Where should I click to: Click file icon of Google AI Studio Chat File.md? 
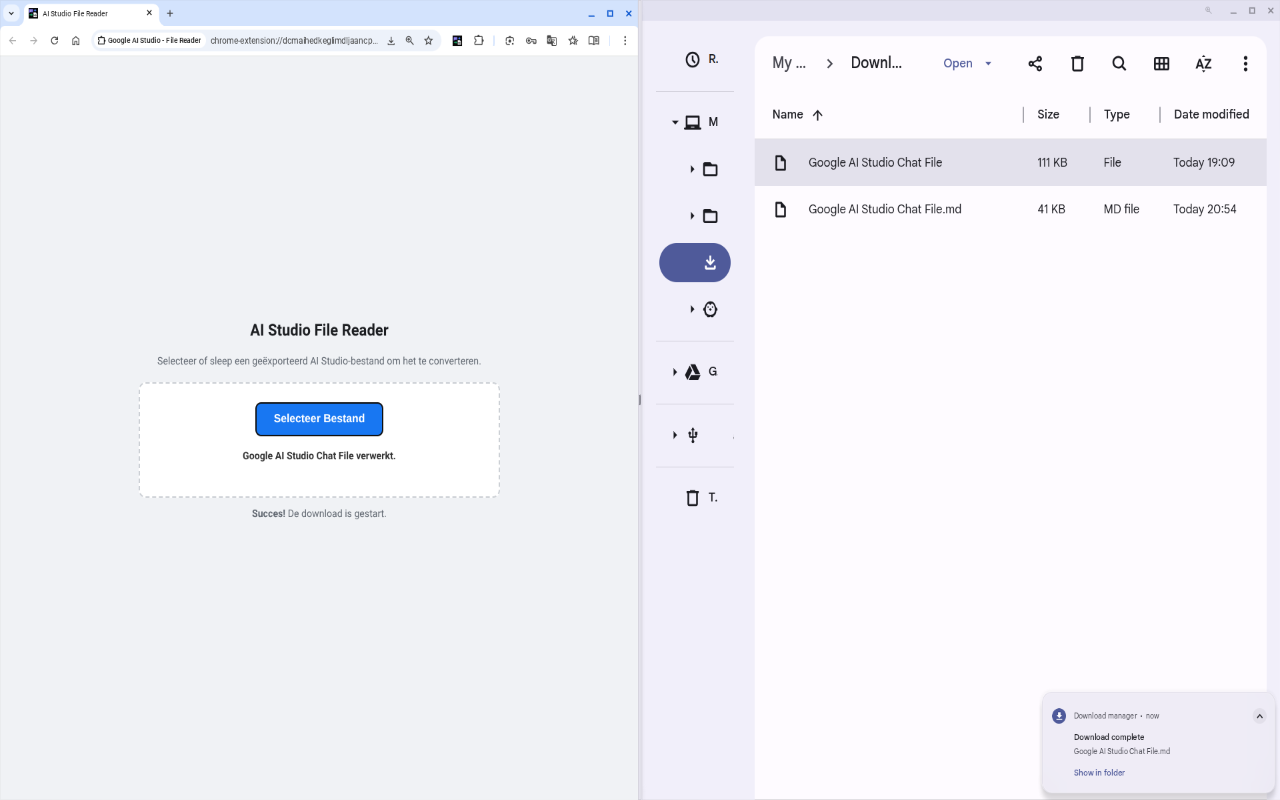(x=781, y=209)
